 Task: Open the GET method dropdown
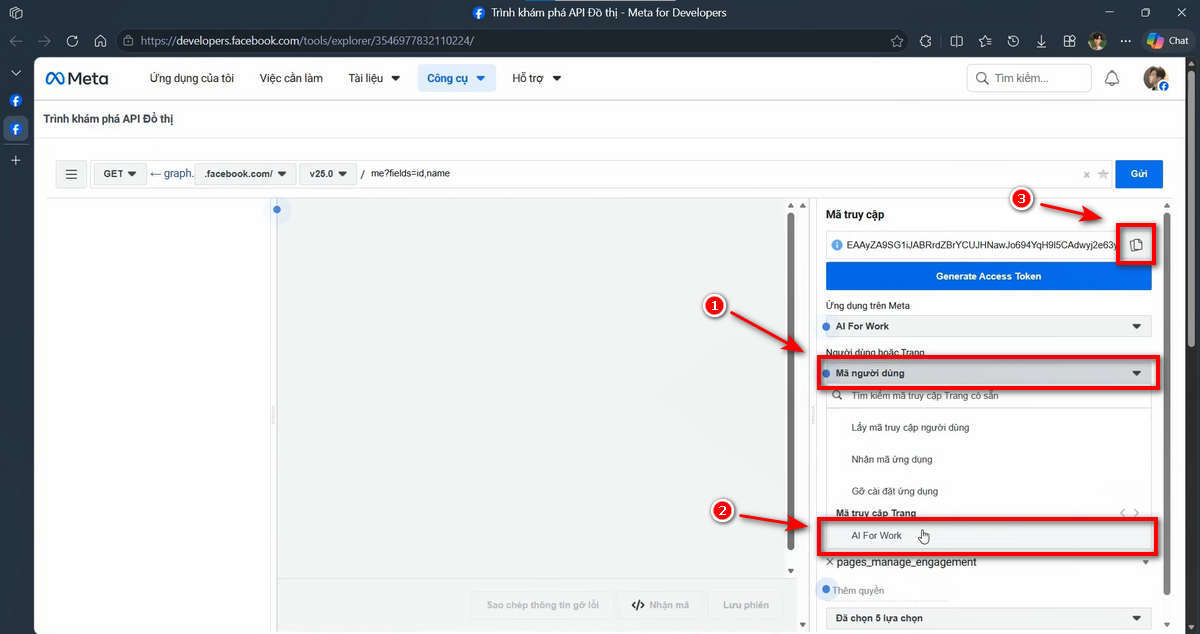coord(120,174)
